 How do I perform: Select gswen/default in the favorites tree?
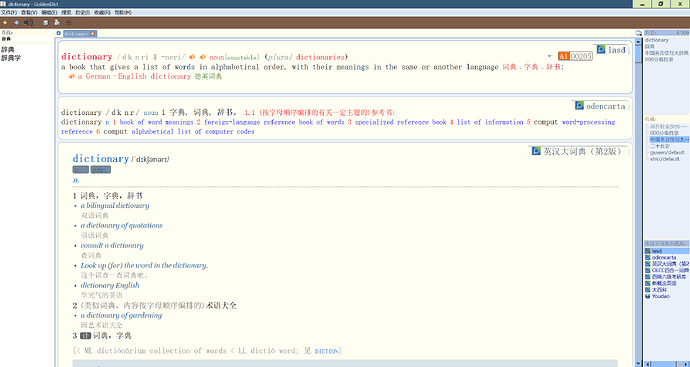[x=667, y=153]
